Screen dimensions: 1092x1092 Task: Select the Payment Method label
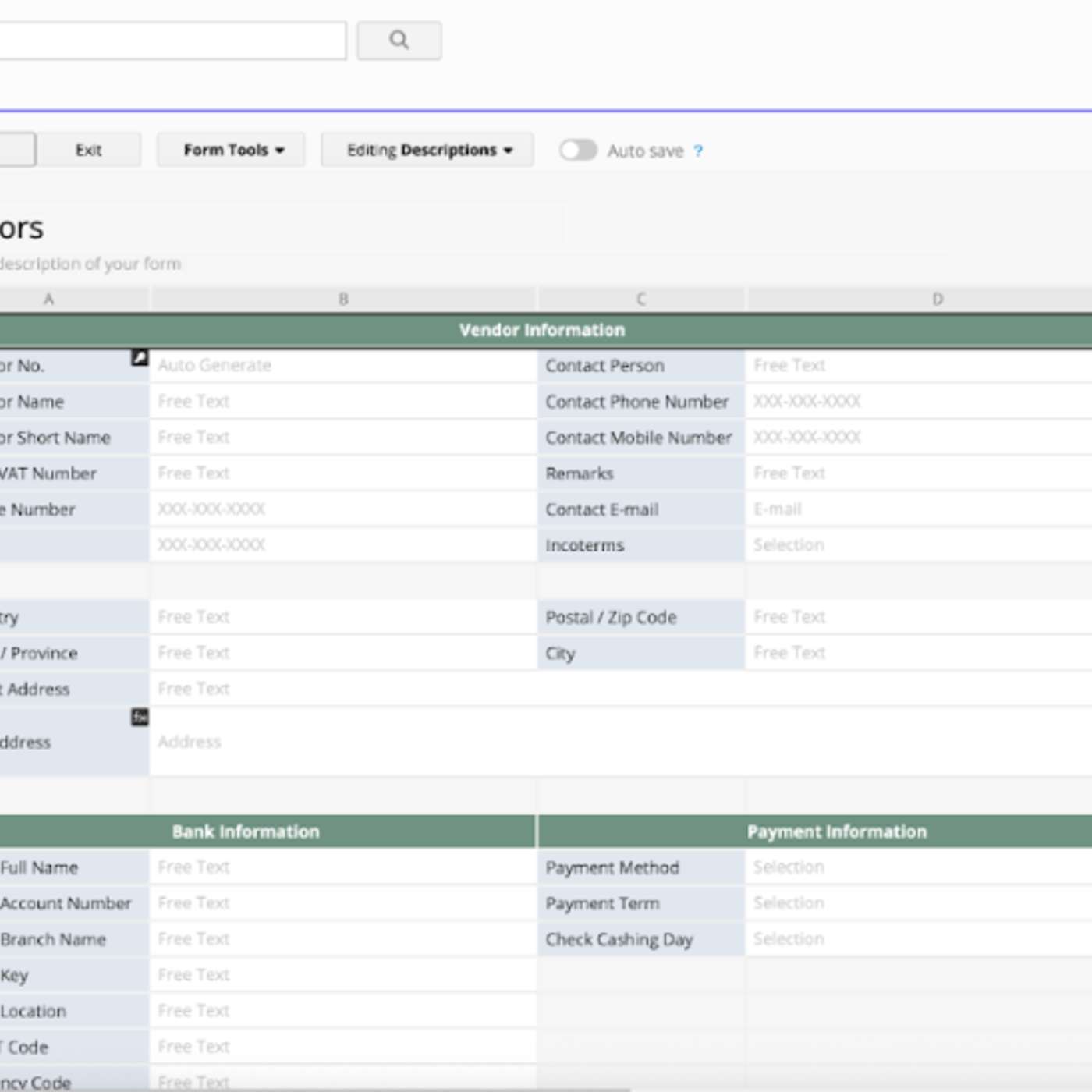(641, 867)
